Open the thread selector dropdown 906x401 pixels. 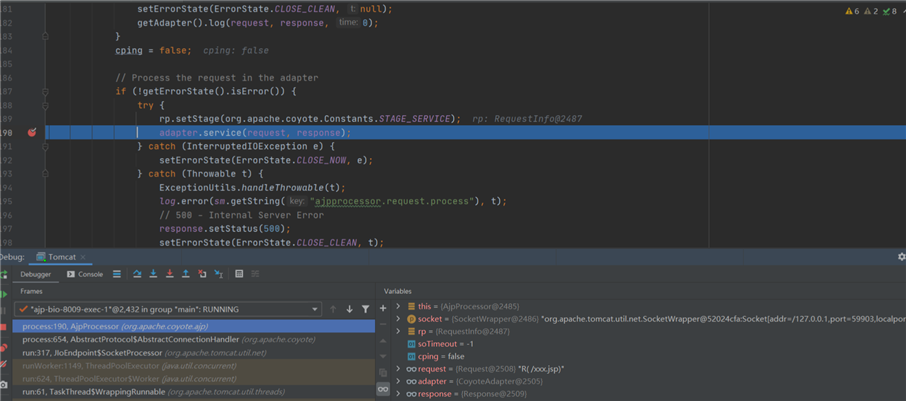[x=168, y=309]
